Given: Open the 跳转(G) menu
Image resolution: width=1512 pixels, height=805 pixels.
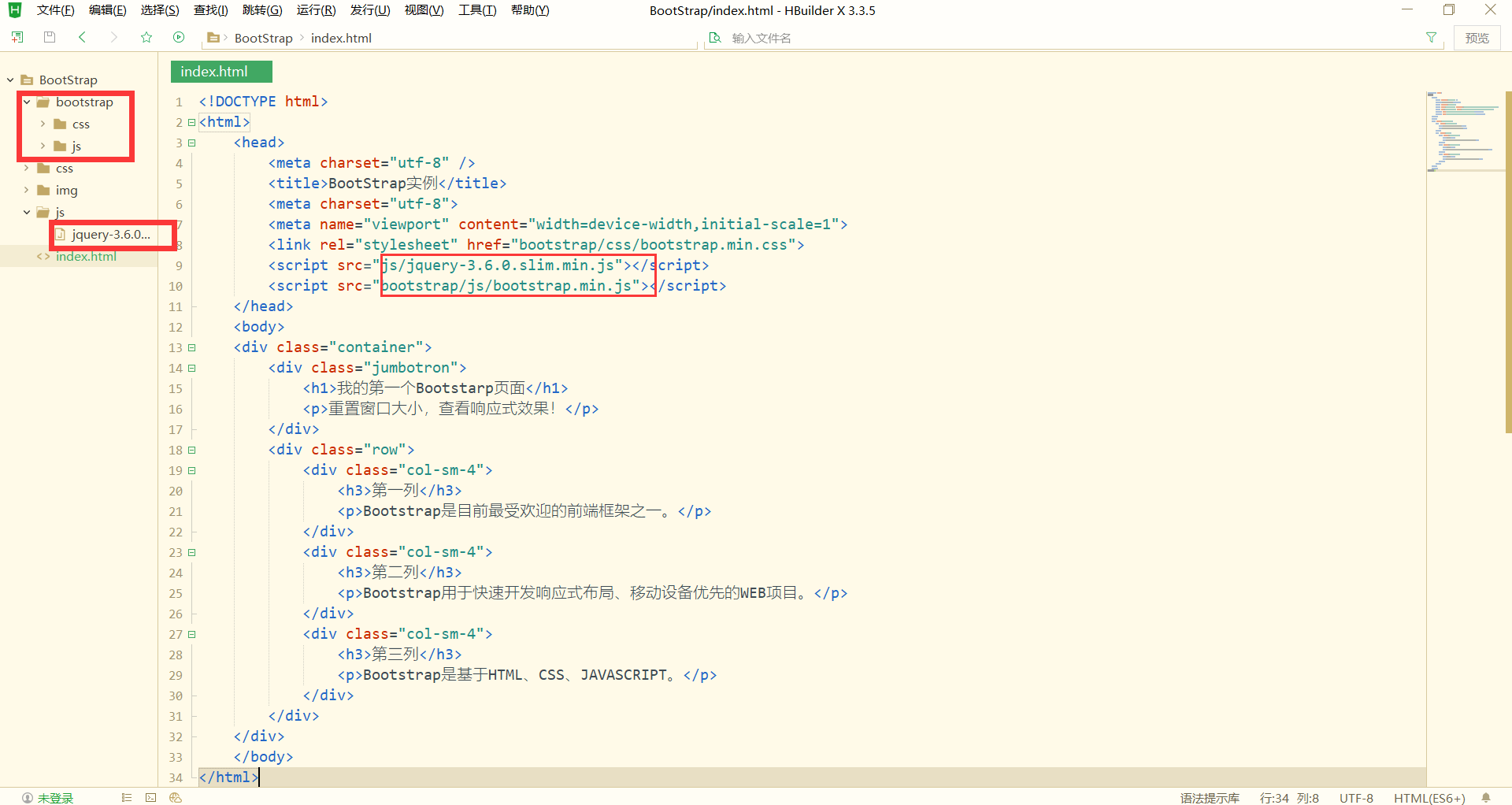Looking at the screenshot, I should coord(262,10).
